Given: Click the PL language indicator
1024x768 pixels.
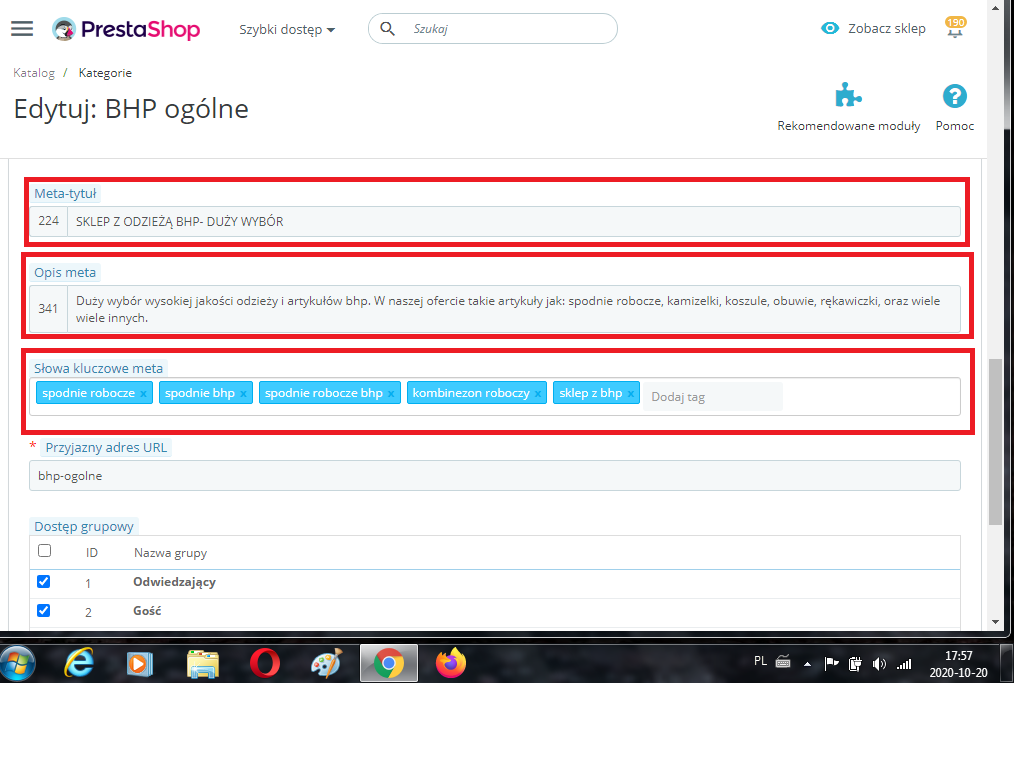Looking at the screenshot, I should click(760, 661).
